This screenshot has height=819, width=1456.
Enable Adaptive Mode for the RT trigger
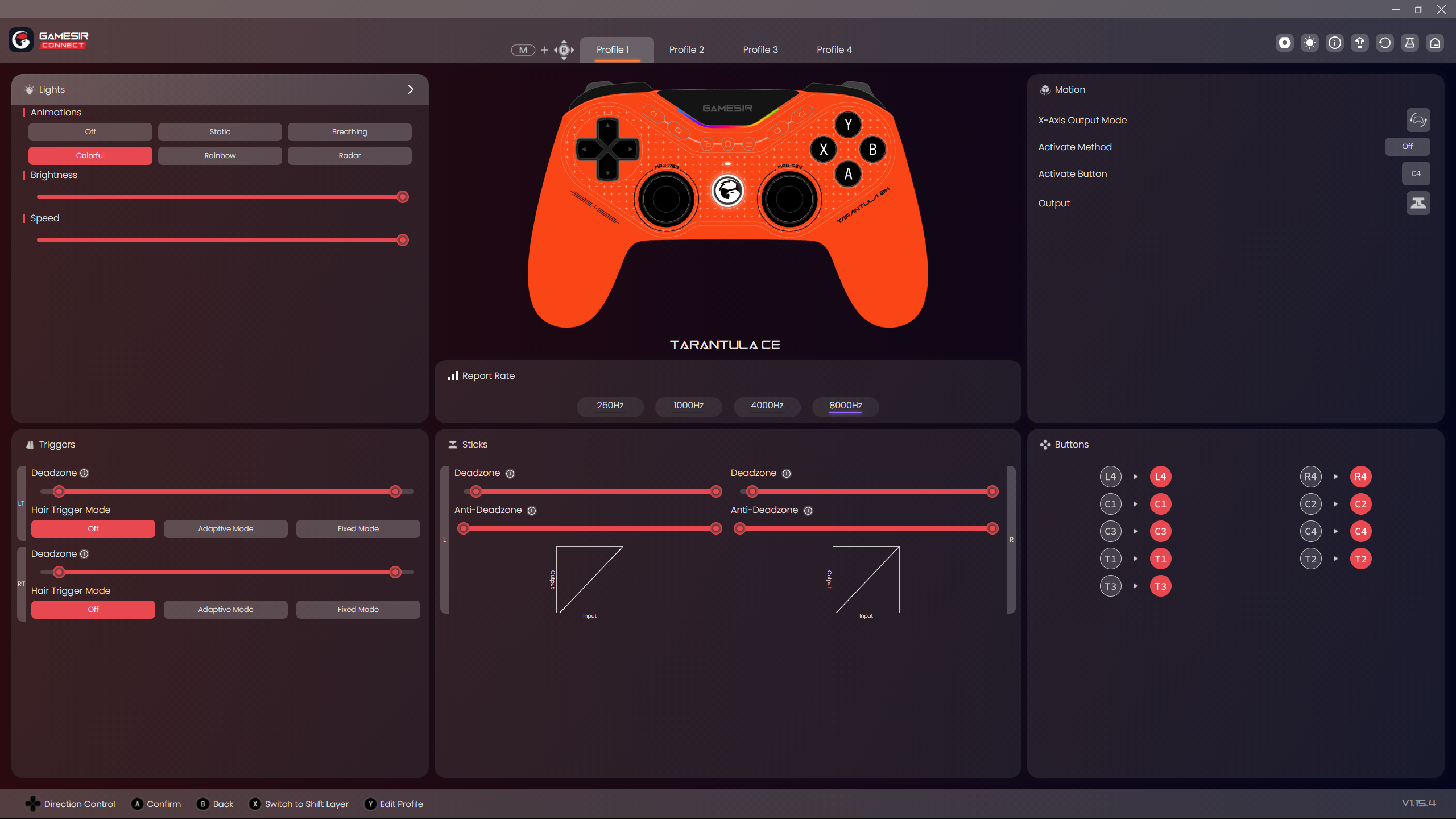(226, 610)
